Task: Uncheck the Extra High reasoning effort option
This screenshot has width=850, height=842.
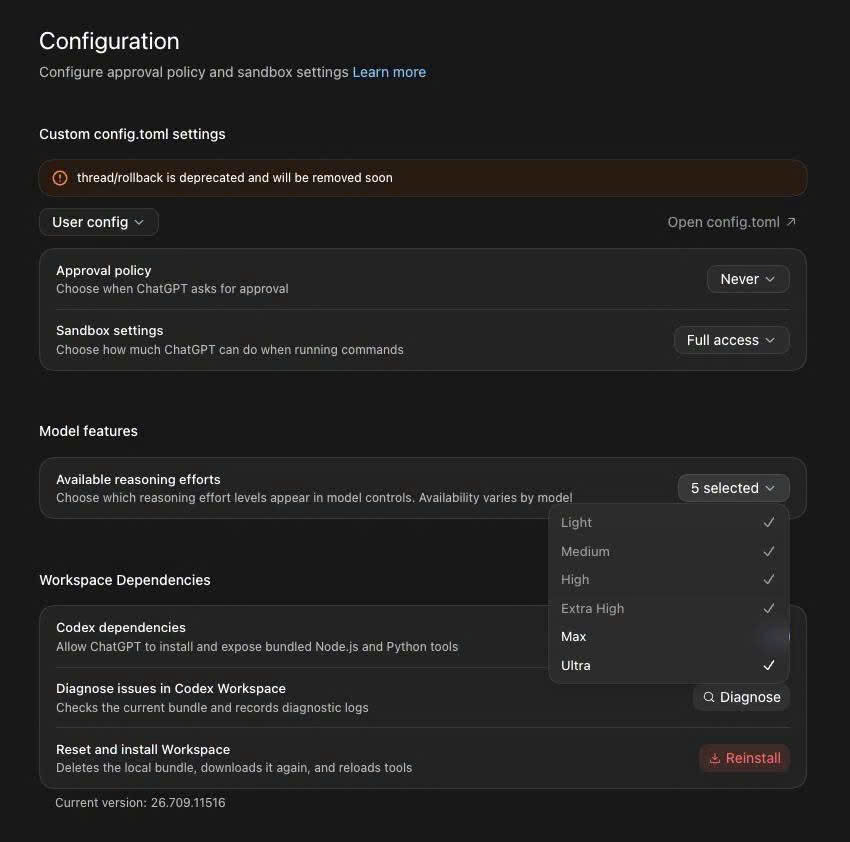Action: click(668, 608)
